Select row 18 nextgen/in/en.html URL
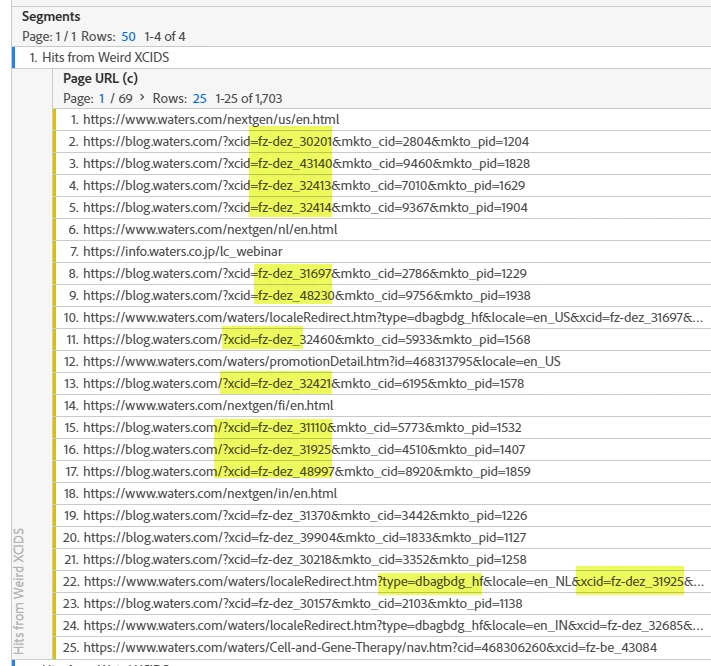 coord(210,493)
